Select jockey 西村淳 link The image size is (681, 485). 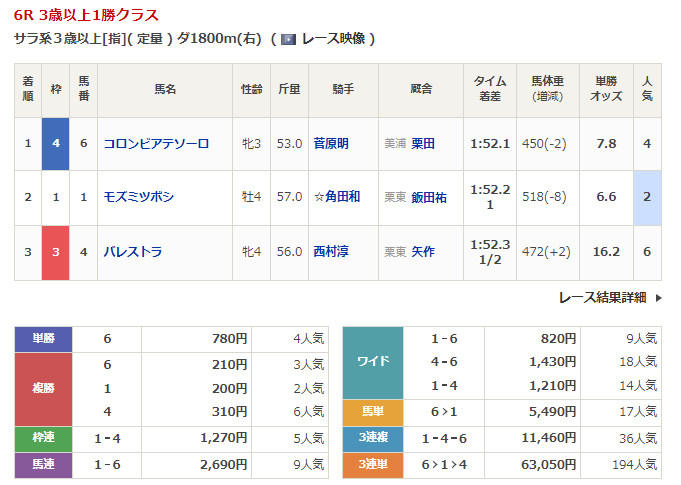[330, 252]
